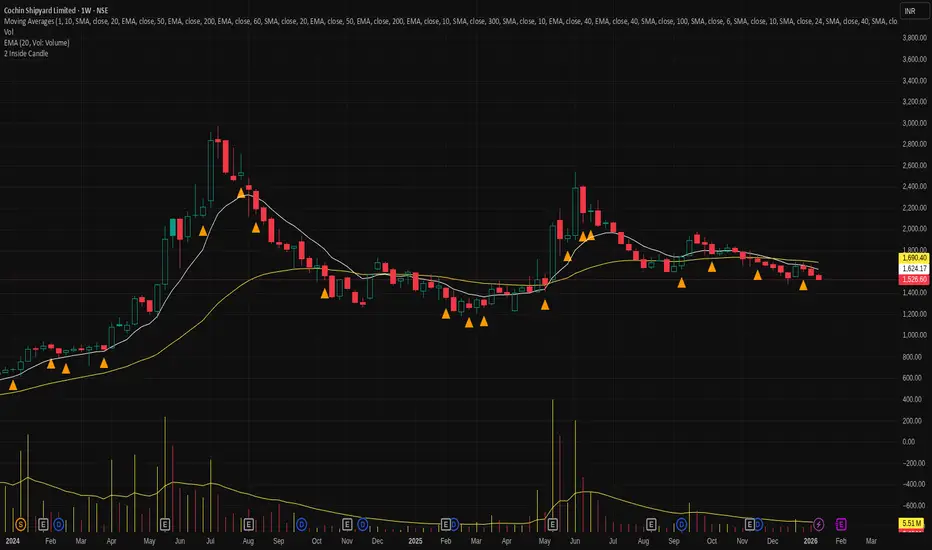Click the 2025 label on time axis
The height and width of the screenshot is (550, 932).
click(x=415, y=541)
